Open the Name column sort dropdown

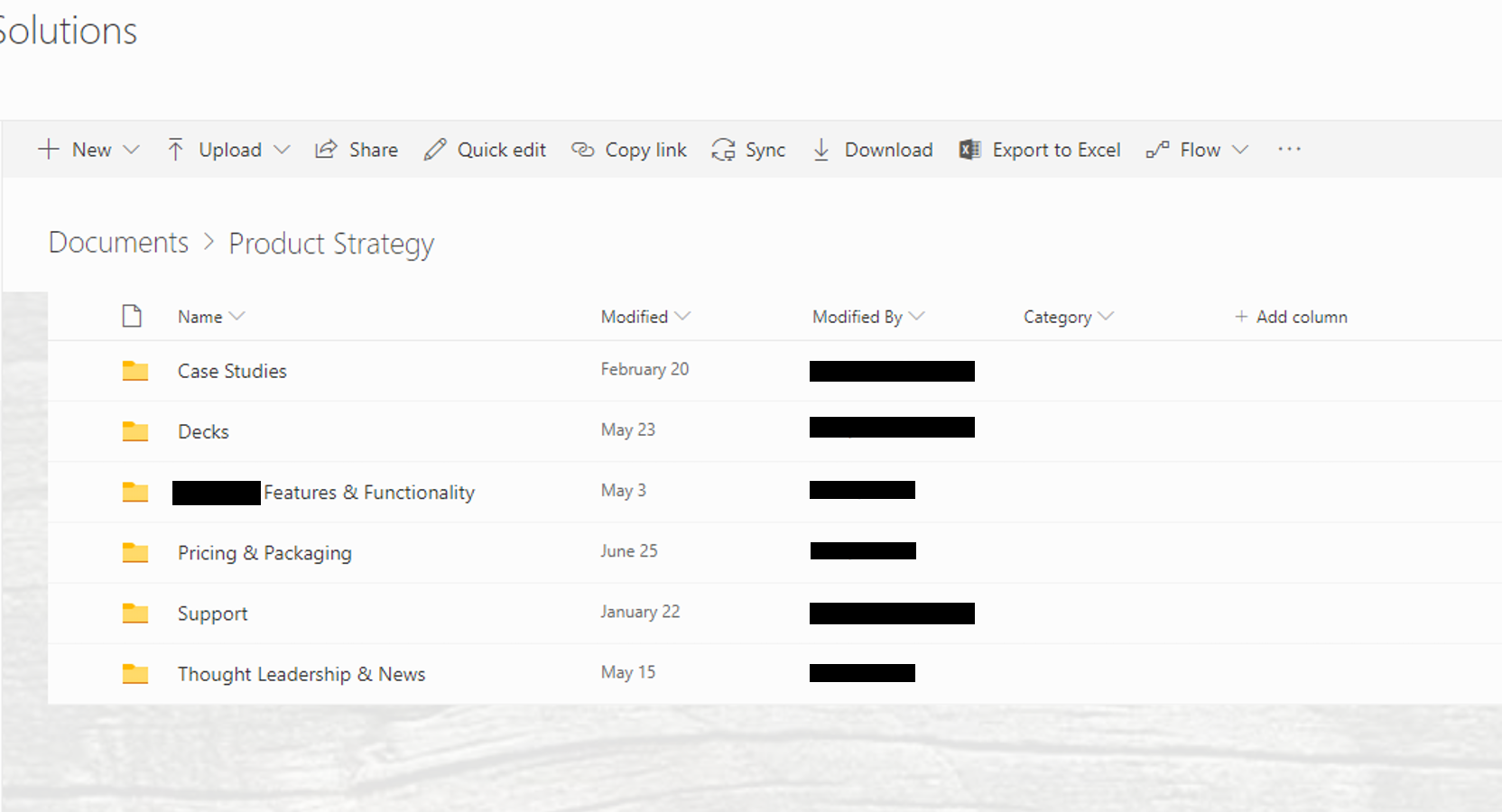click(236, 316)
